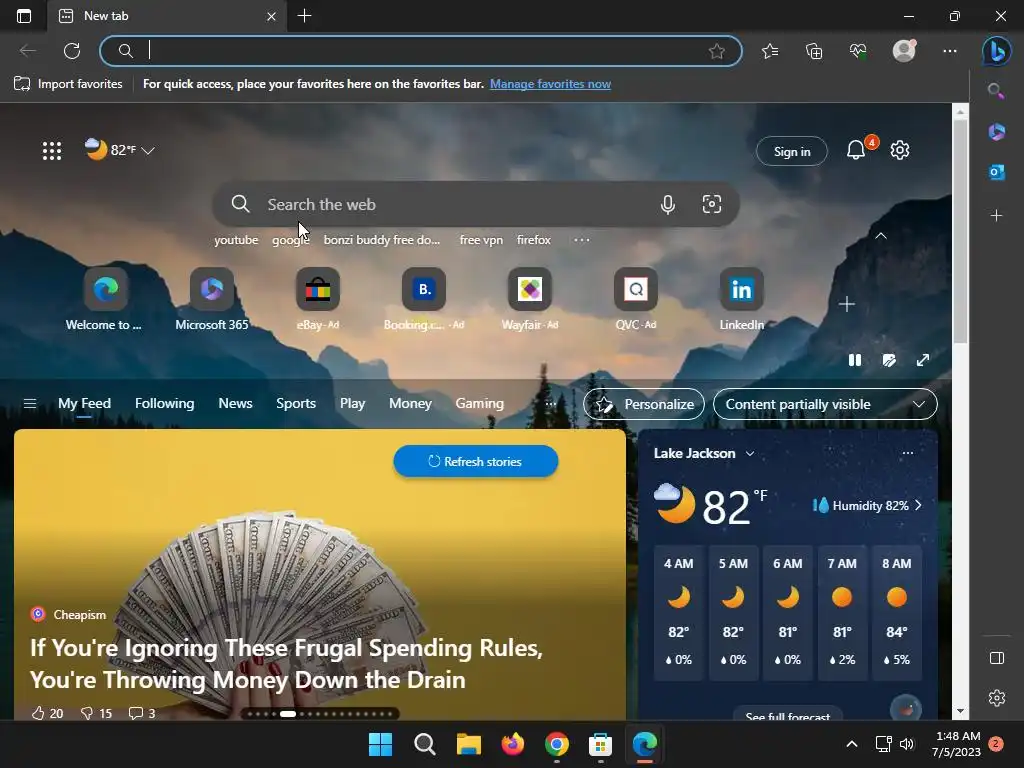The width and height of the screenshot is (1024, 768).
Task: Start voice search microphone icon
Action: point(667,204)
